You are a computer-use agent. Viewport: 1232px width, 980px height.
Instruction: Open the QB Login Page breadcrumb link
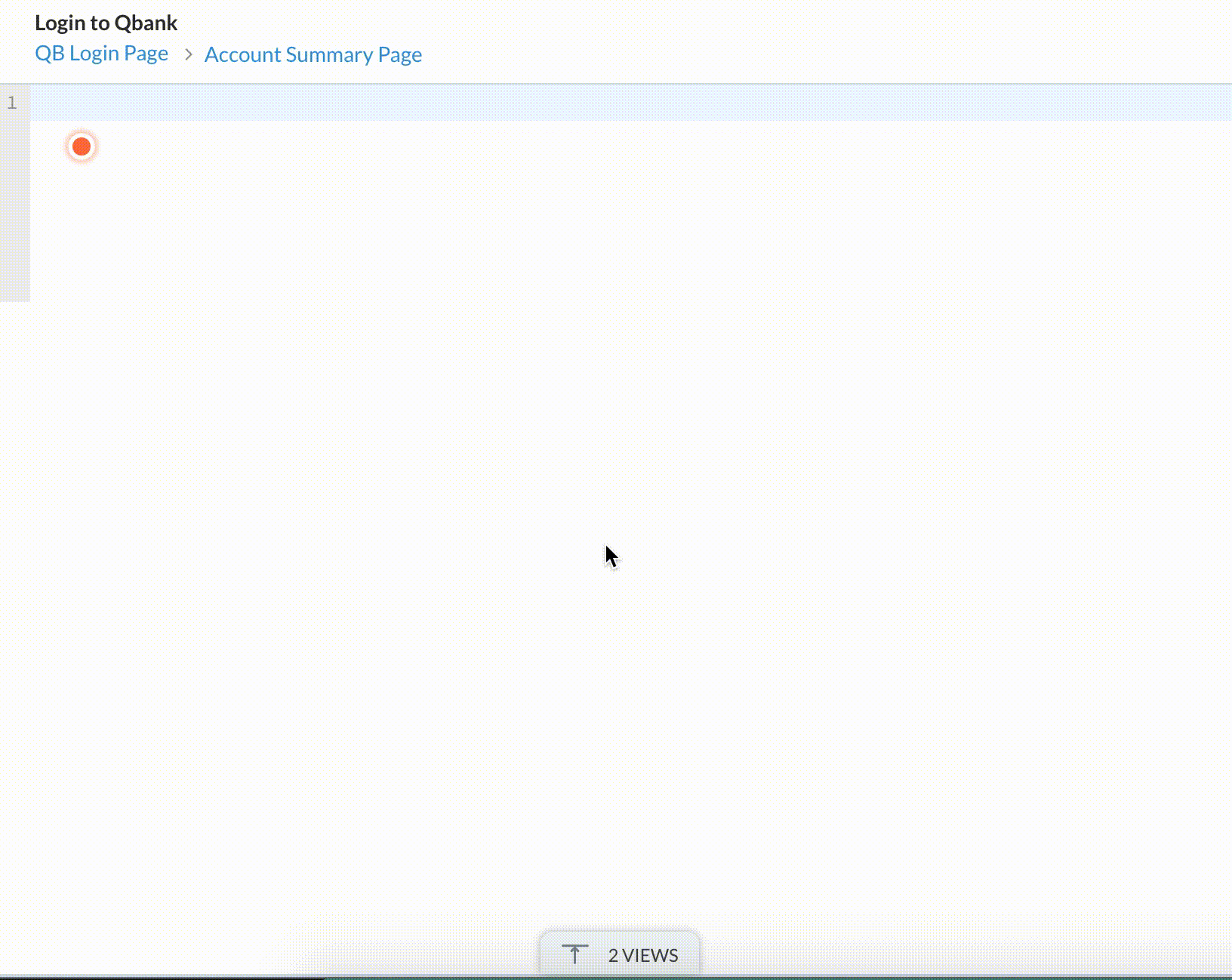pyautogui.click(x=101, y=54)
